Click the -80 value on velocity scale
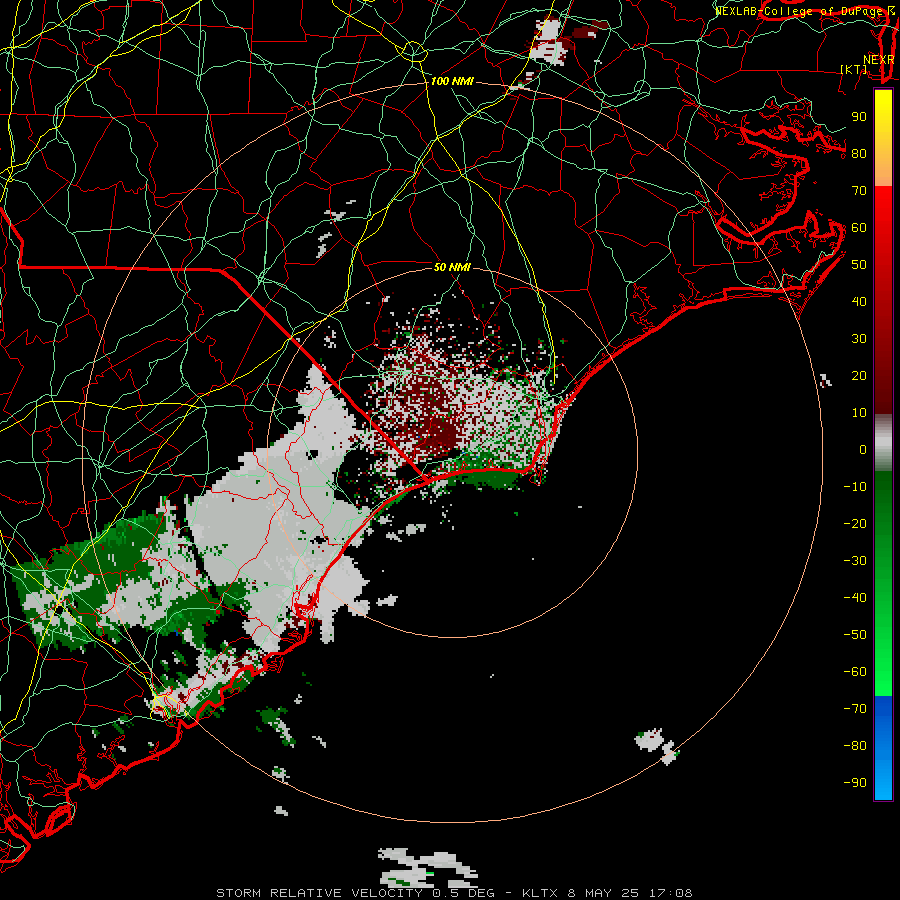900x900 pixels. point(855,746)
